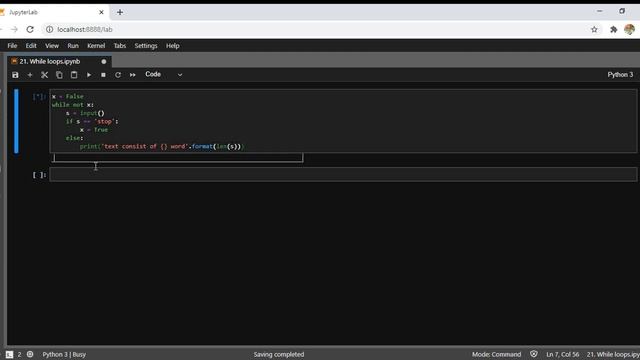This screenshot has height=360, width=640.
Task: Click the Saving completed status message
Action: tap(279, 354)
